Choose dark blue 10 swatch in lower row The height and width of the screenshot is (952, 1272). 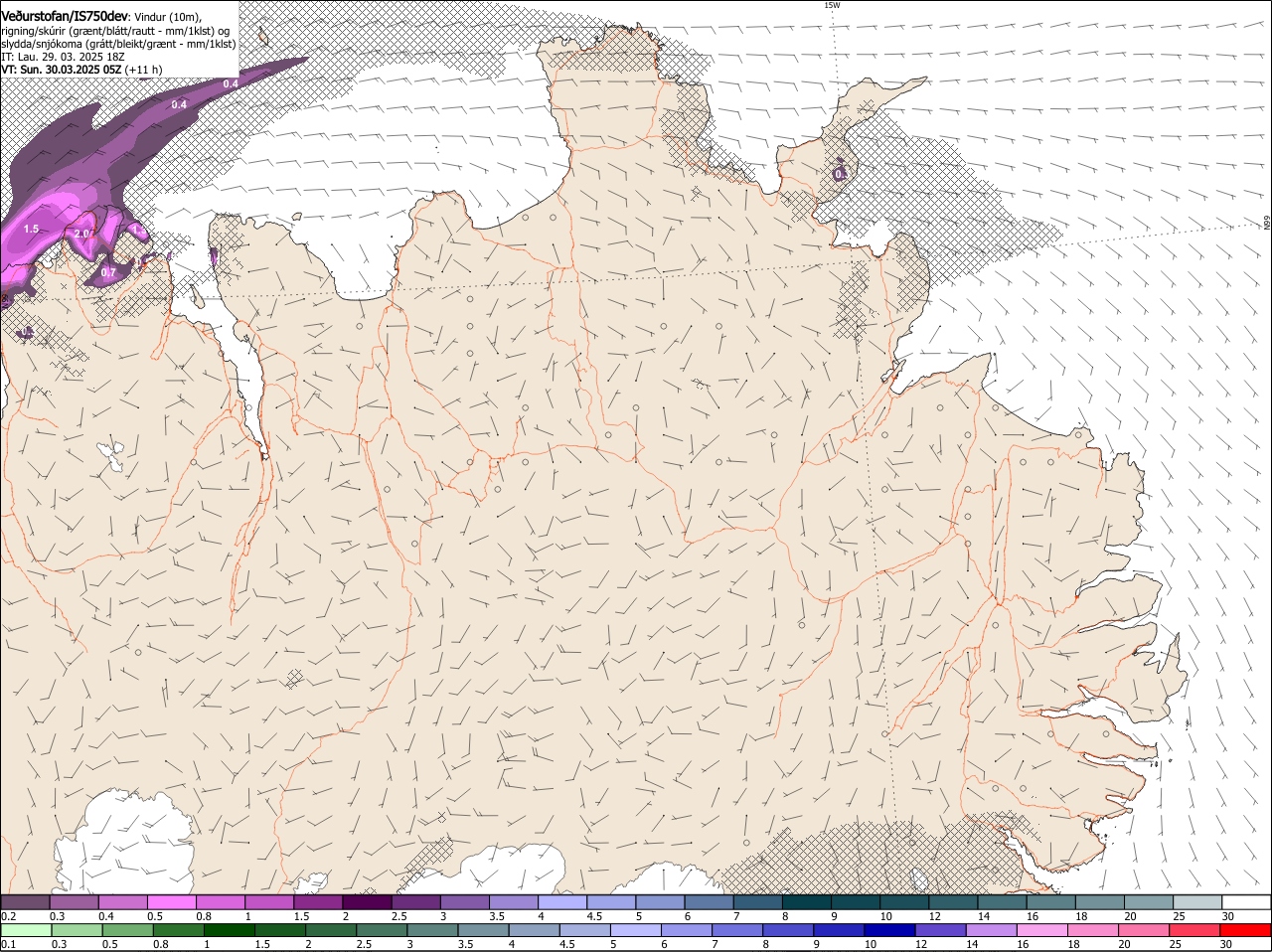890,931
